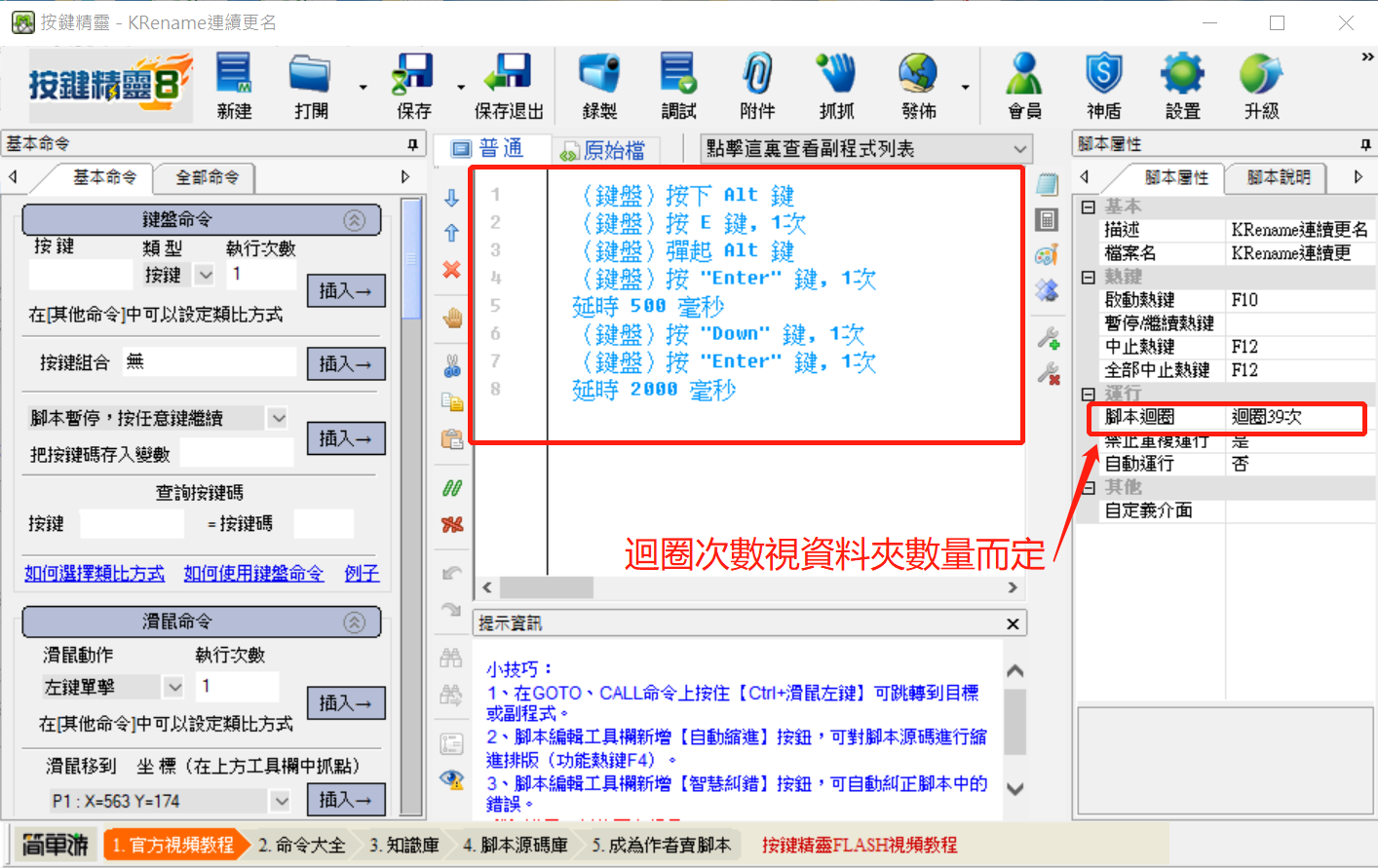Open a script with 打開 icon
The image size is (1378, 868).
[x=311, y=86]
